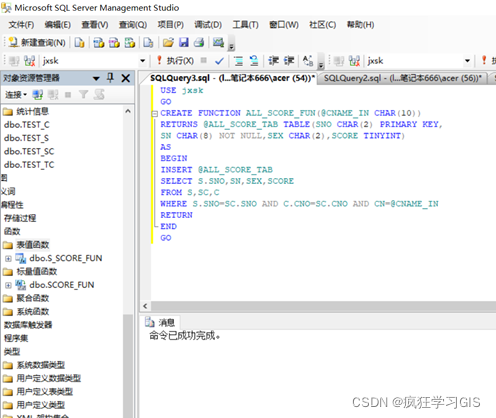
Task: Click the Display Estimated Execution Plan icon
Action: pyautogui.click(x=238, y=61)
